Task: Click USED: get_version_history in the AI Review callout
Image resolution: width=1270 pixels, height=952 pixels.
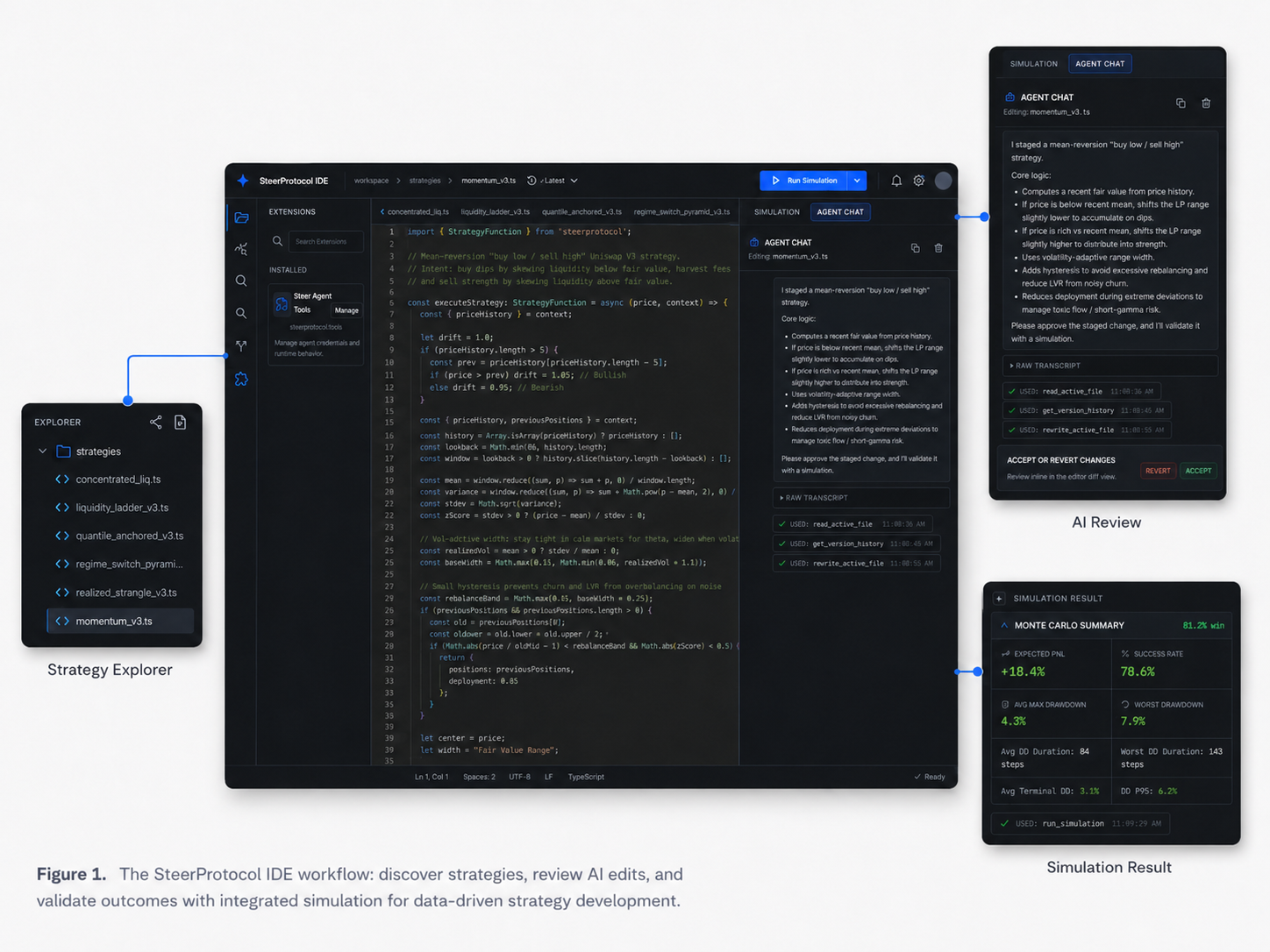Action: 1086,410
